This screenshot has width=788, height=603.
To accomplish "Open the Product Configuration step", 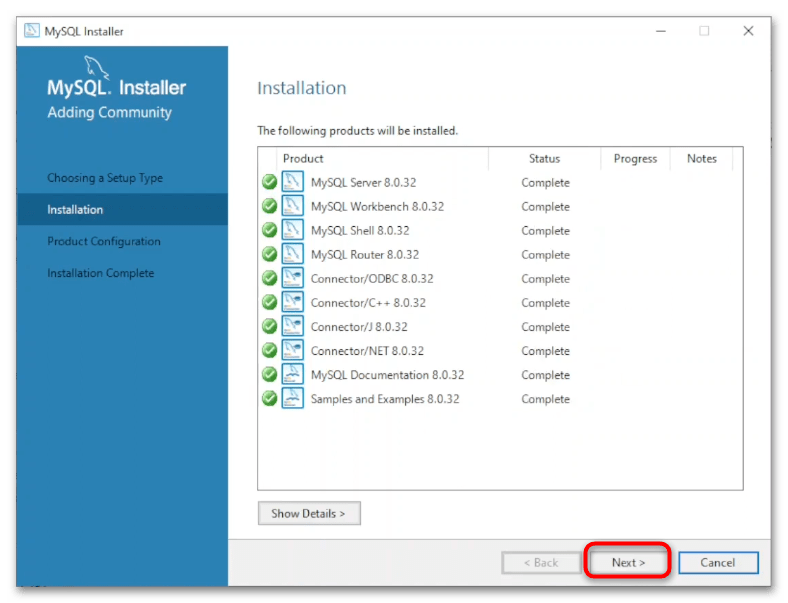I will click(104, 241).
